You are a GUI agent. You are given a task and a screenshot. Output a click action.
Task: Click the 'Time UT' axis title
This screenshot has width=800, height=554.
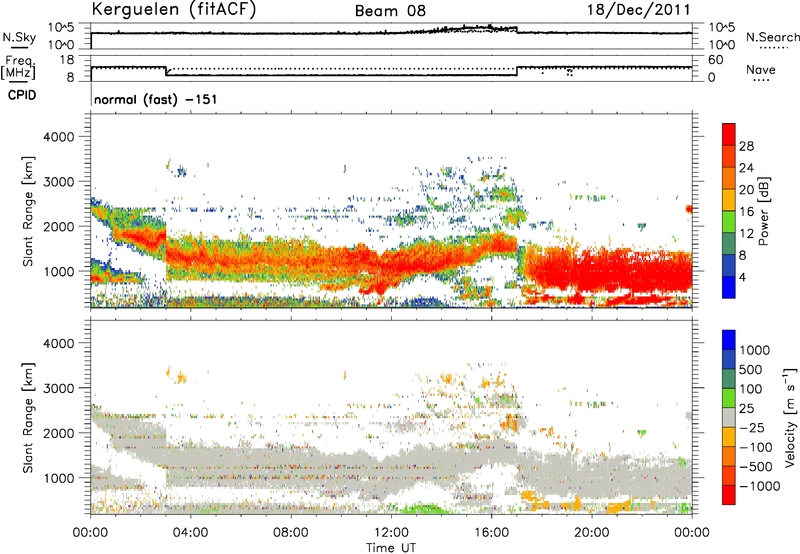pyautogui.click(x=391, y=548)
